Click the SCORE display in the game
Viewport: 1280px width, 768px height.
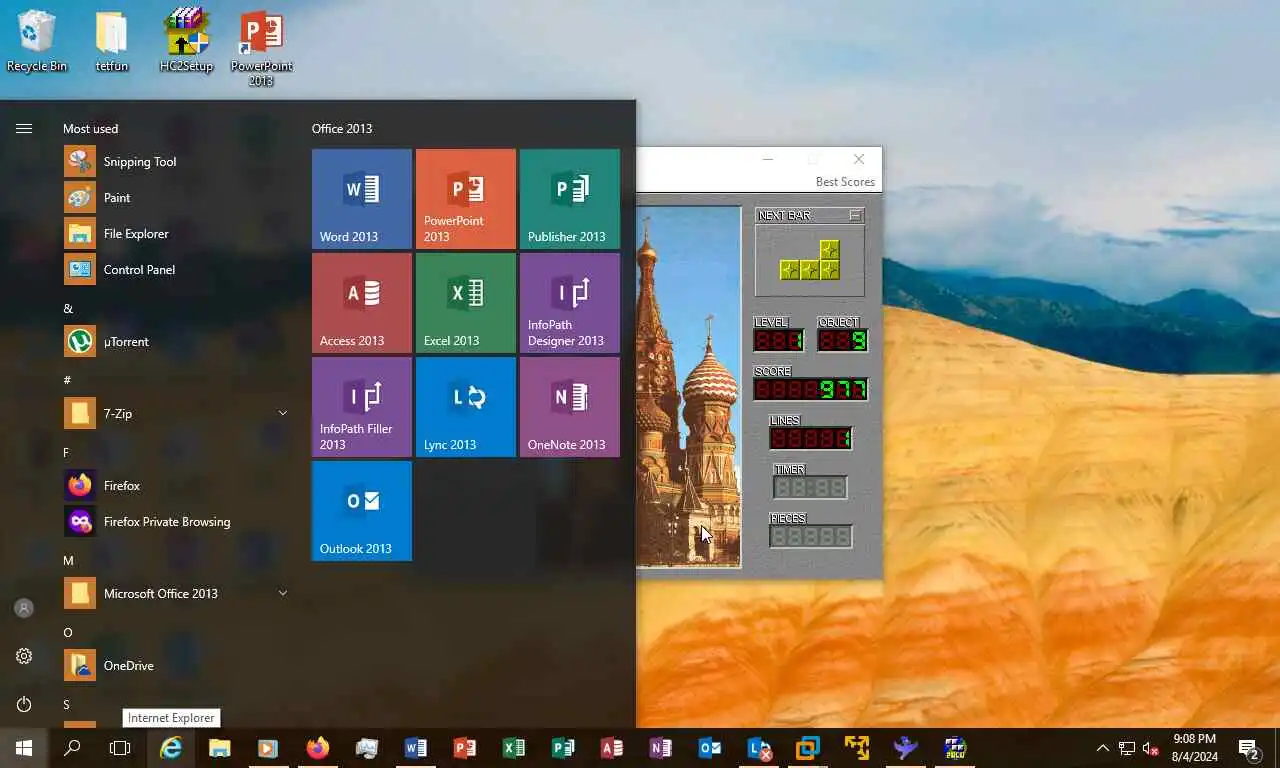(811, 389)
